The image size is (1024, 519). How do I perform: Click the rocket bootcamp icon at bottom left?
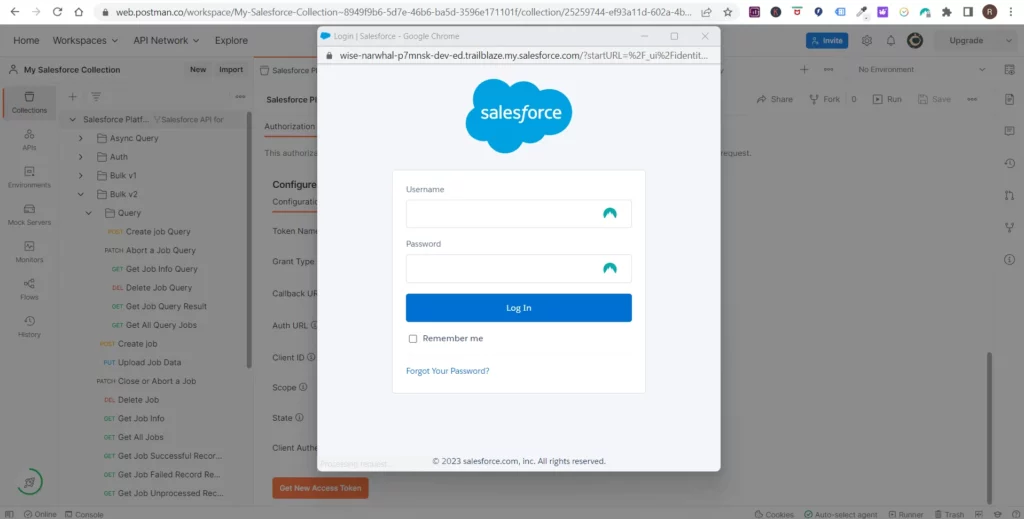(29, 482)
